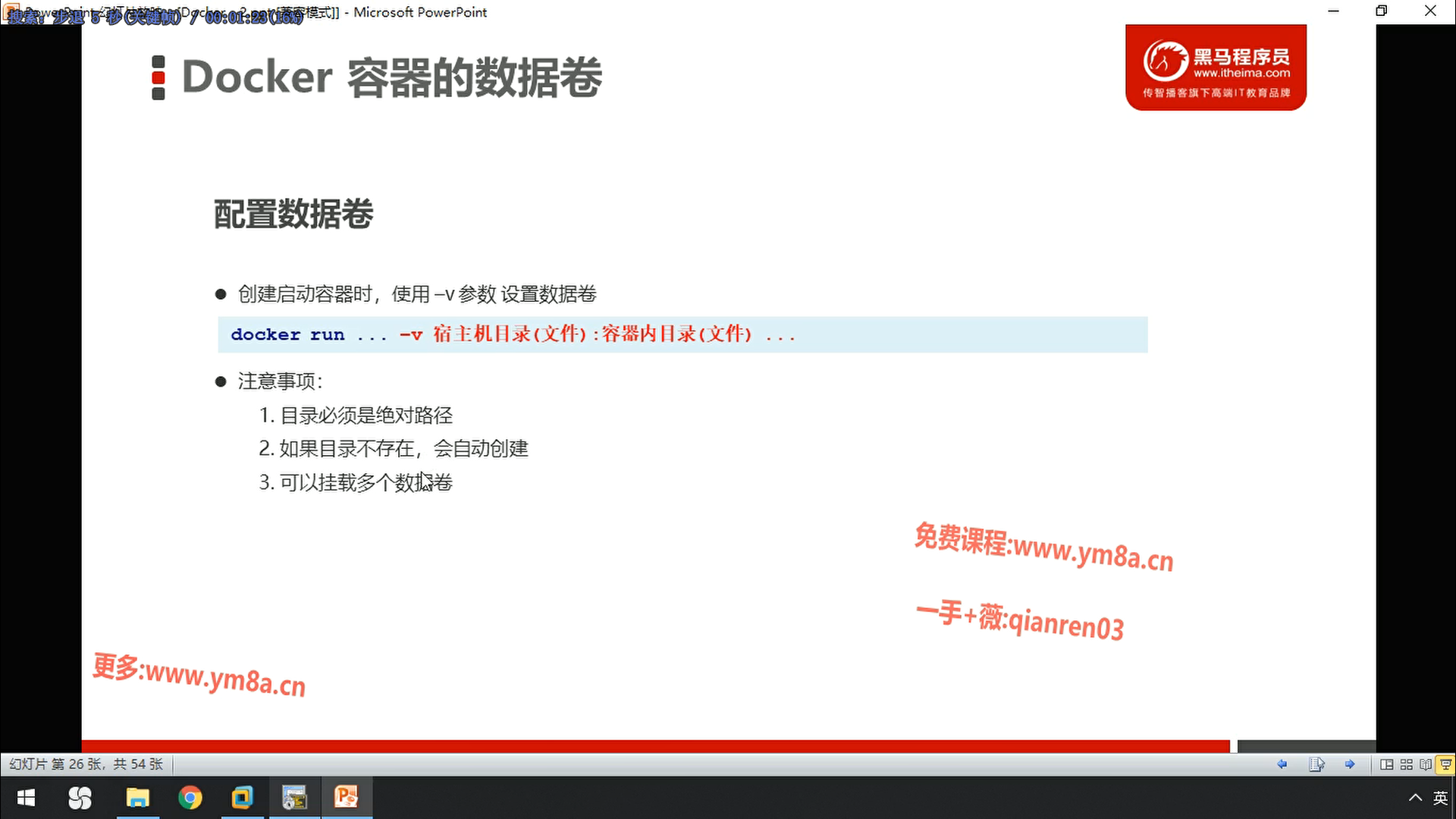This screenshot has width=1456, height=819.
Task: Go to previous slide using blue arrow
Action: (1282, 764)
